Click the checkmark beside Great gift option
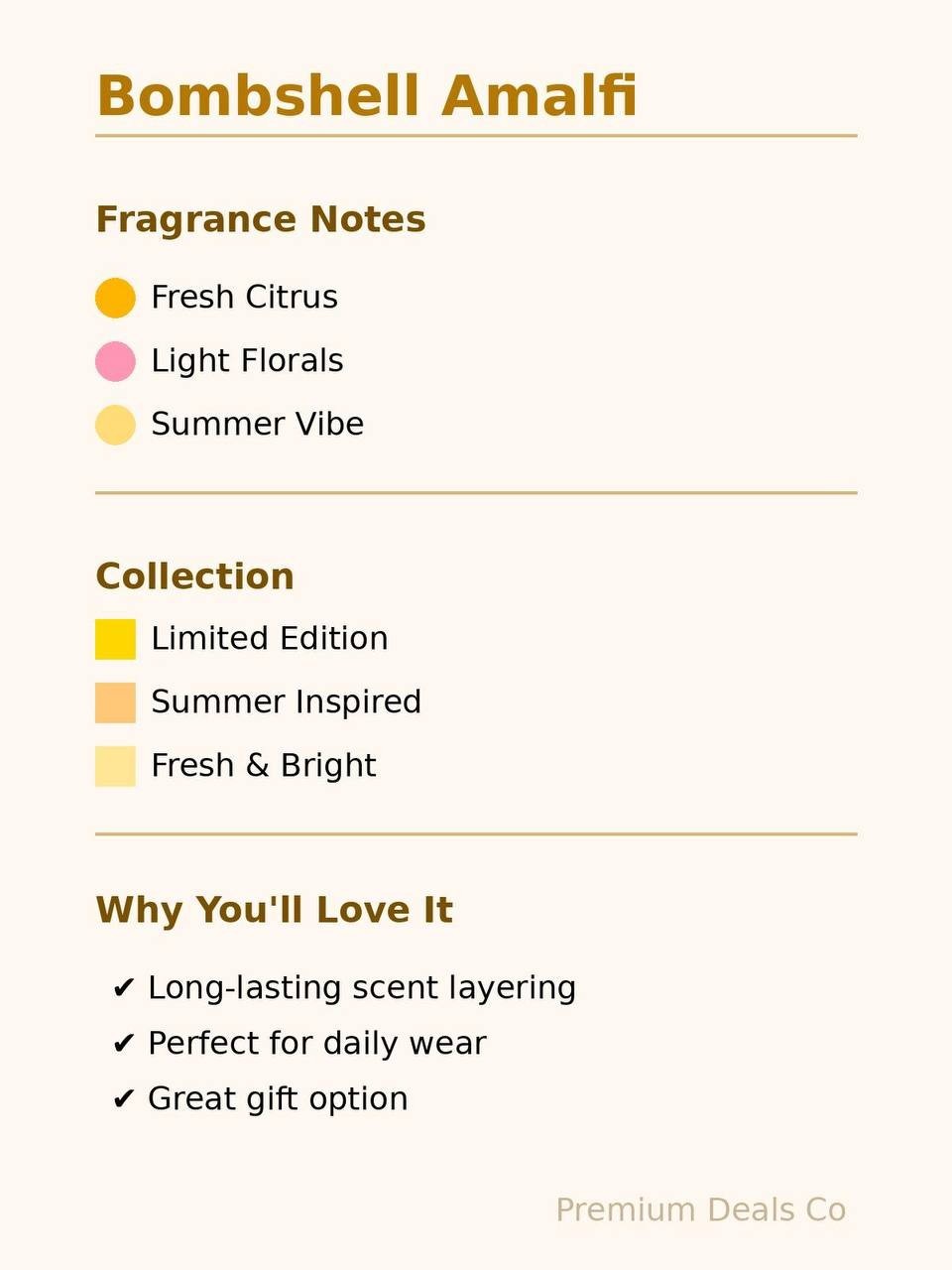 tap(123, 1099)
